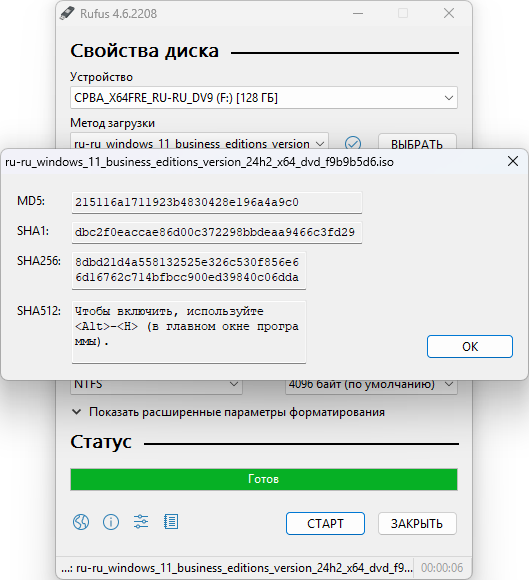The width and height of the screenshot is (529, 580).
Task: Select the MD5 hash value field
Action: [x=217, y=202]
